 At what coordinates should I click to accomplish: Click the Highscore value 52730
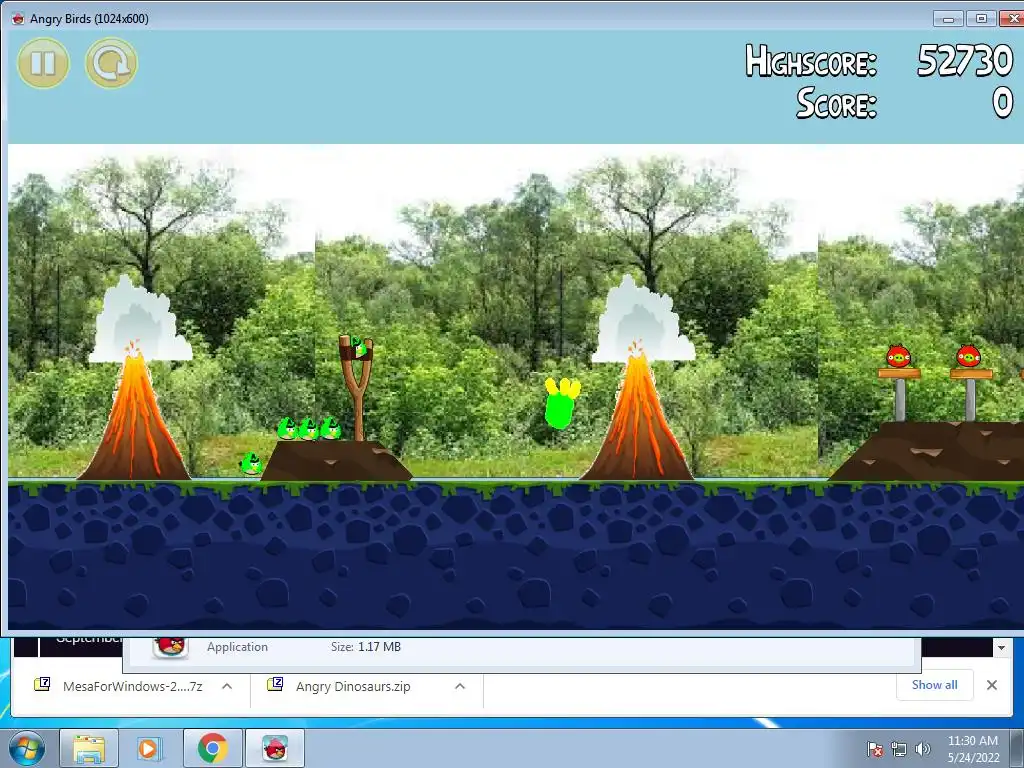[965, 61]
